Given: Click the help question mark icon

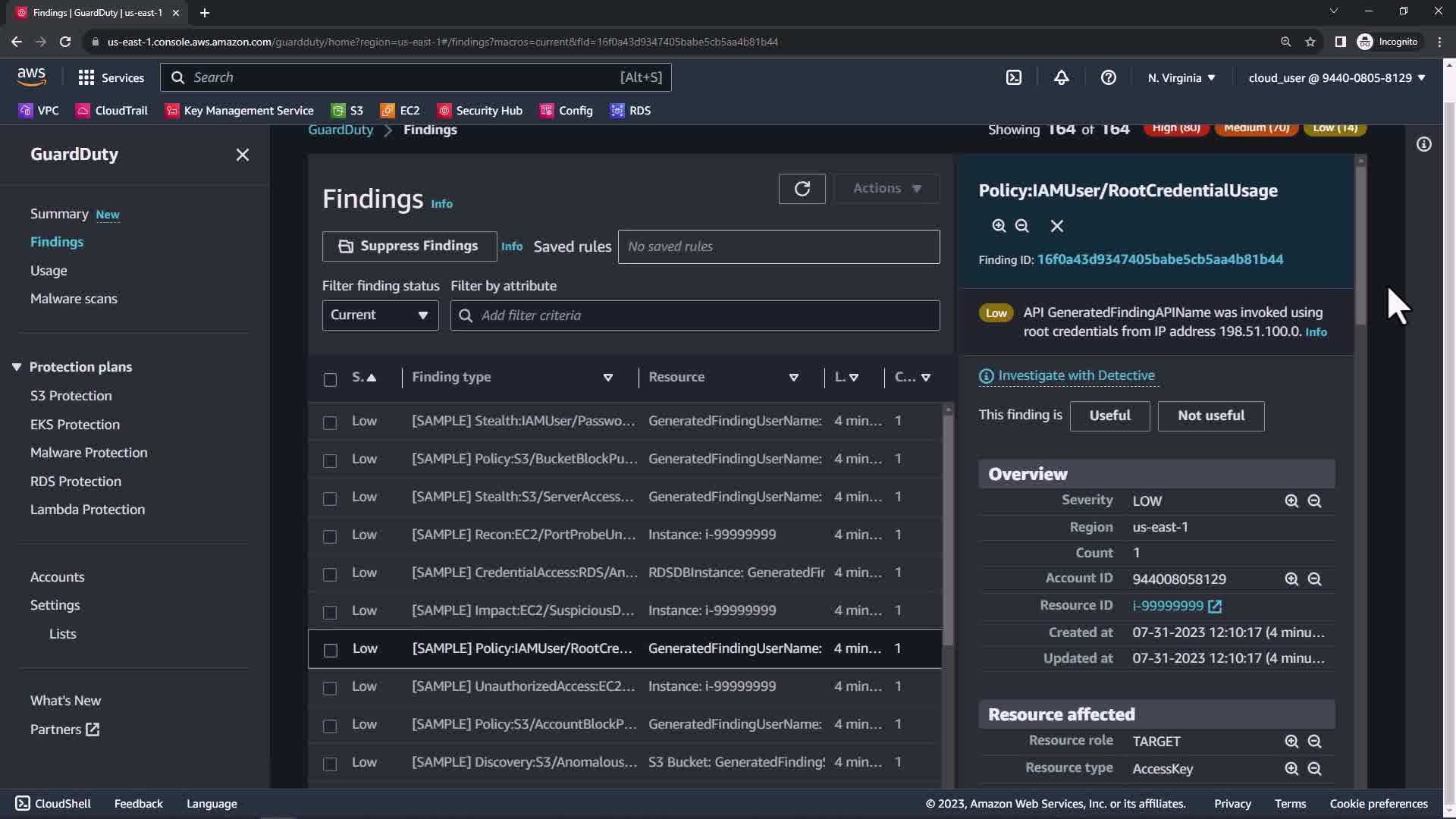Looking at the screenshot, I should [1108, 77].
